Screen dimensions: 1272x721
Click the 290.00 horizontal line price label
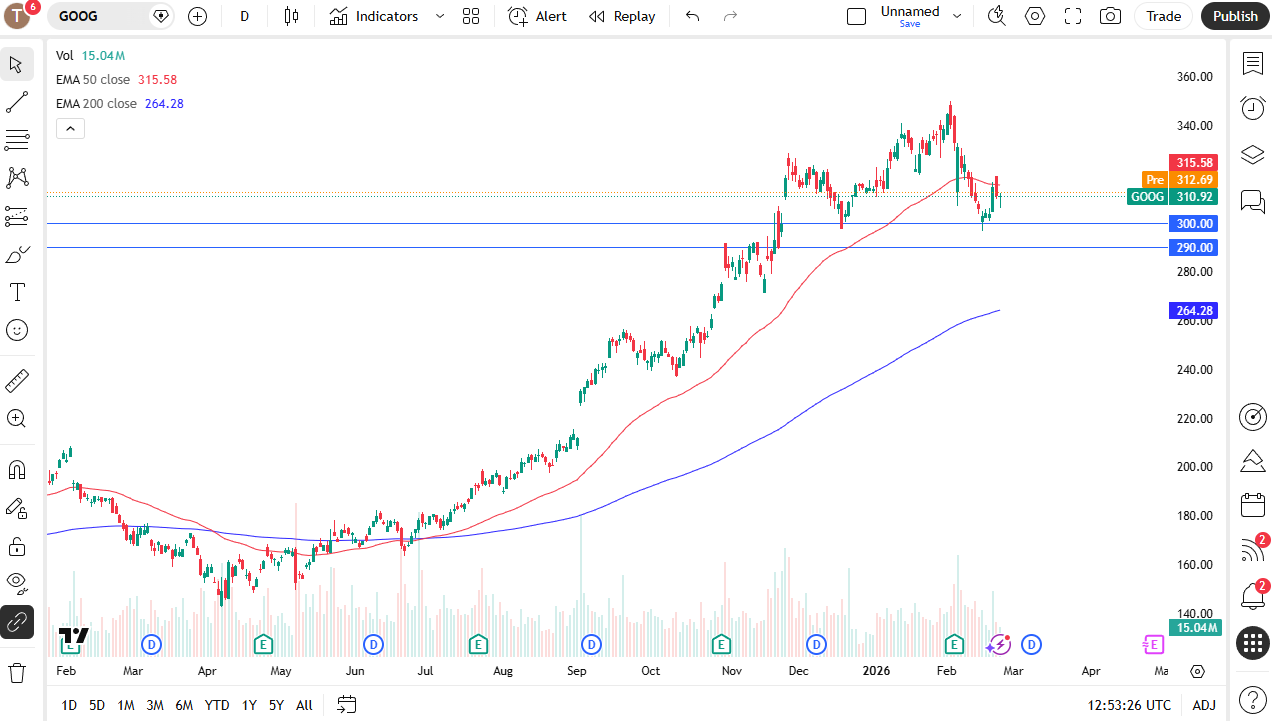(1193, 248)
